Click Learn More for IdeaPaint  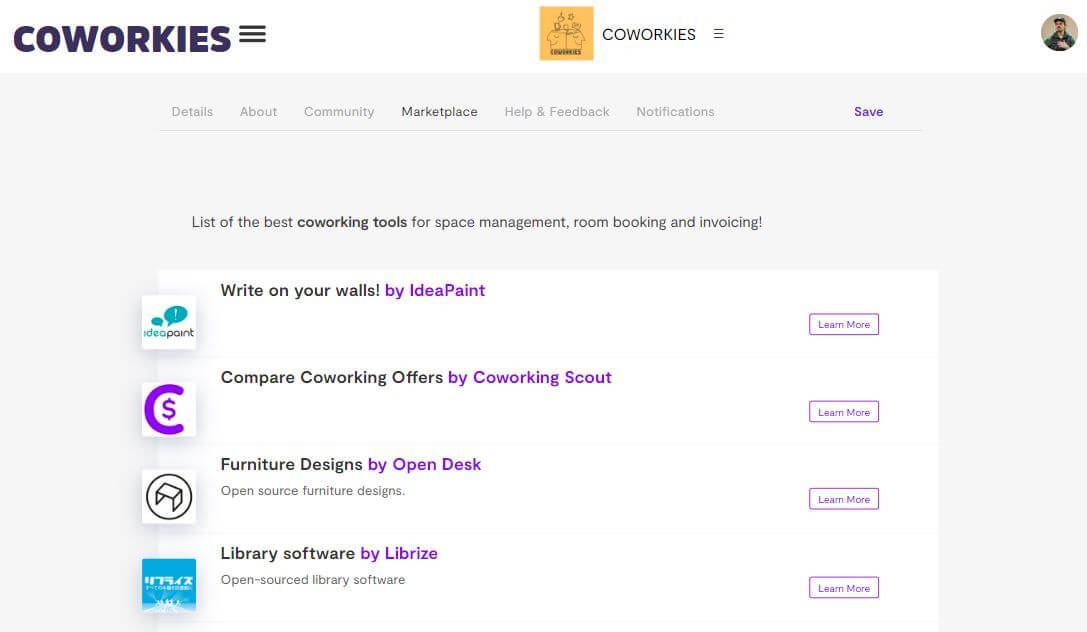[x=844, y=324]
